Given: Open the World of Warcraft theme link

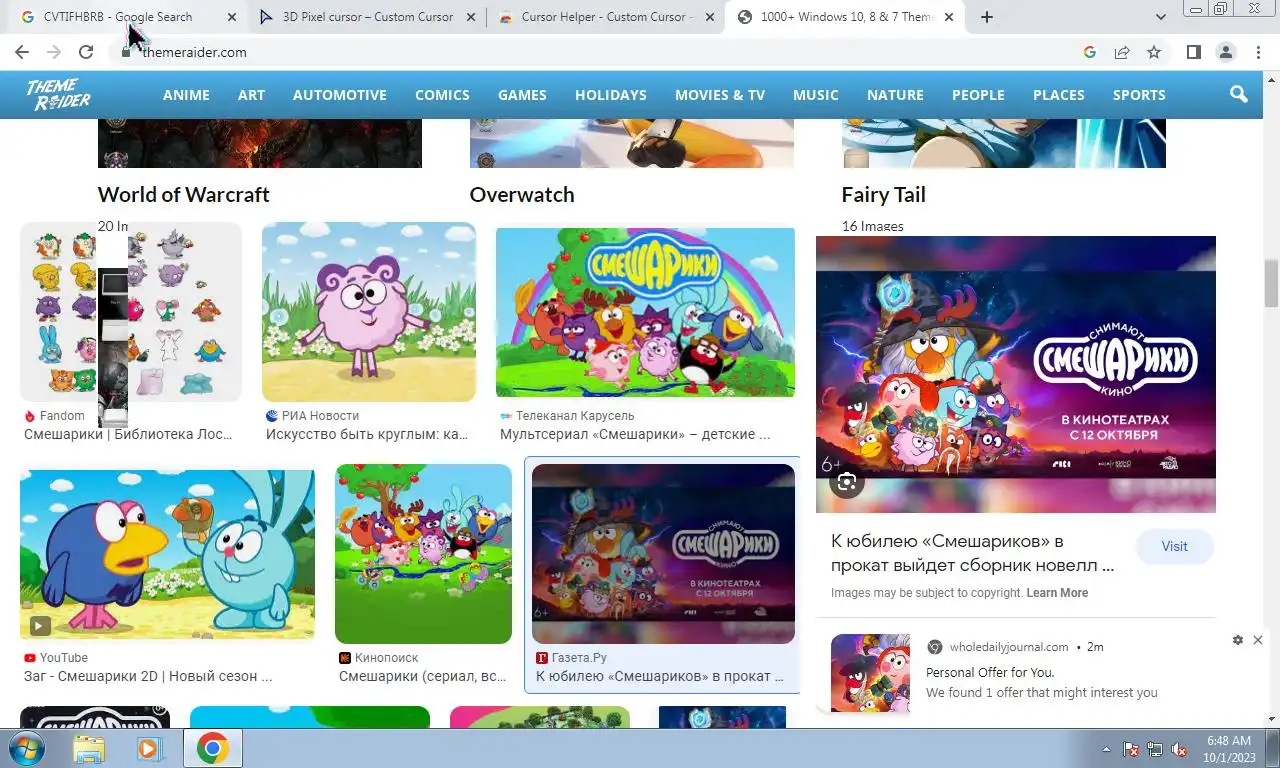Looking at the screenshot, I should tap(184, 194).
